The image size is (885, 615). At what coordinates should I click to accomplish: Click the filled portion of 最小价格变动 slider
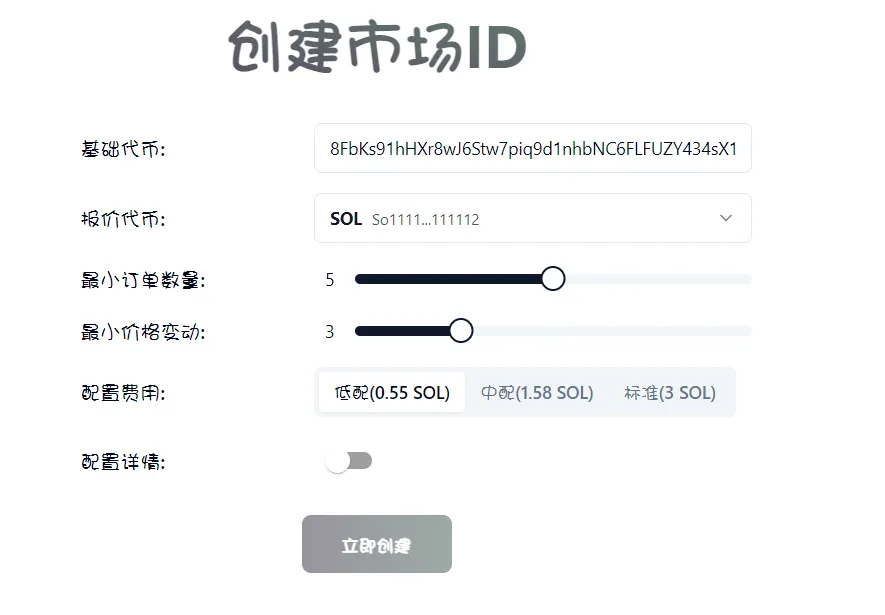[x=402, y=331]
